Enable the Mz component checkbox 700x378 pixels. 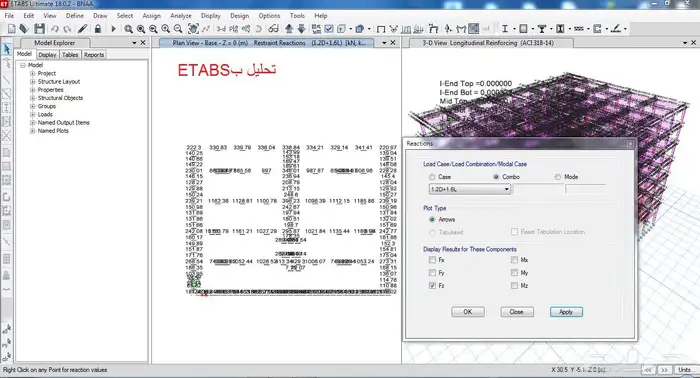514,286
